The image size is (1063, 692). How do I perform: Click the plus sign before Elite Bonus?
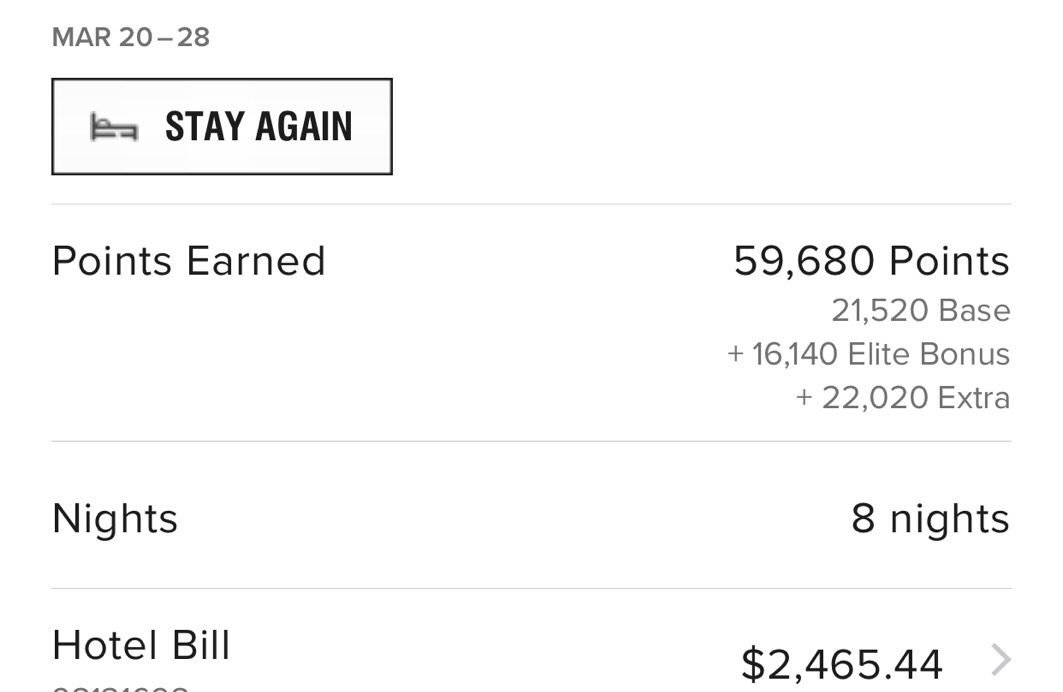(736, 354)
